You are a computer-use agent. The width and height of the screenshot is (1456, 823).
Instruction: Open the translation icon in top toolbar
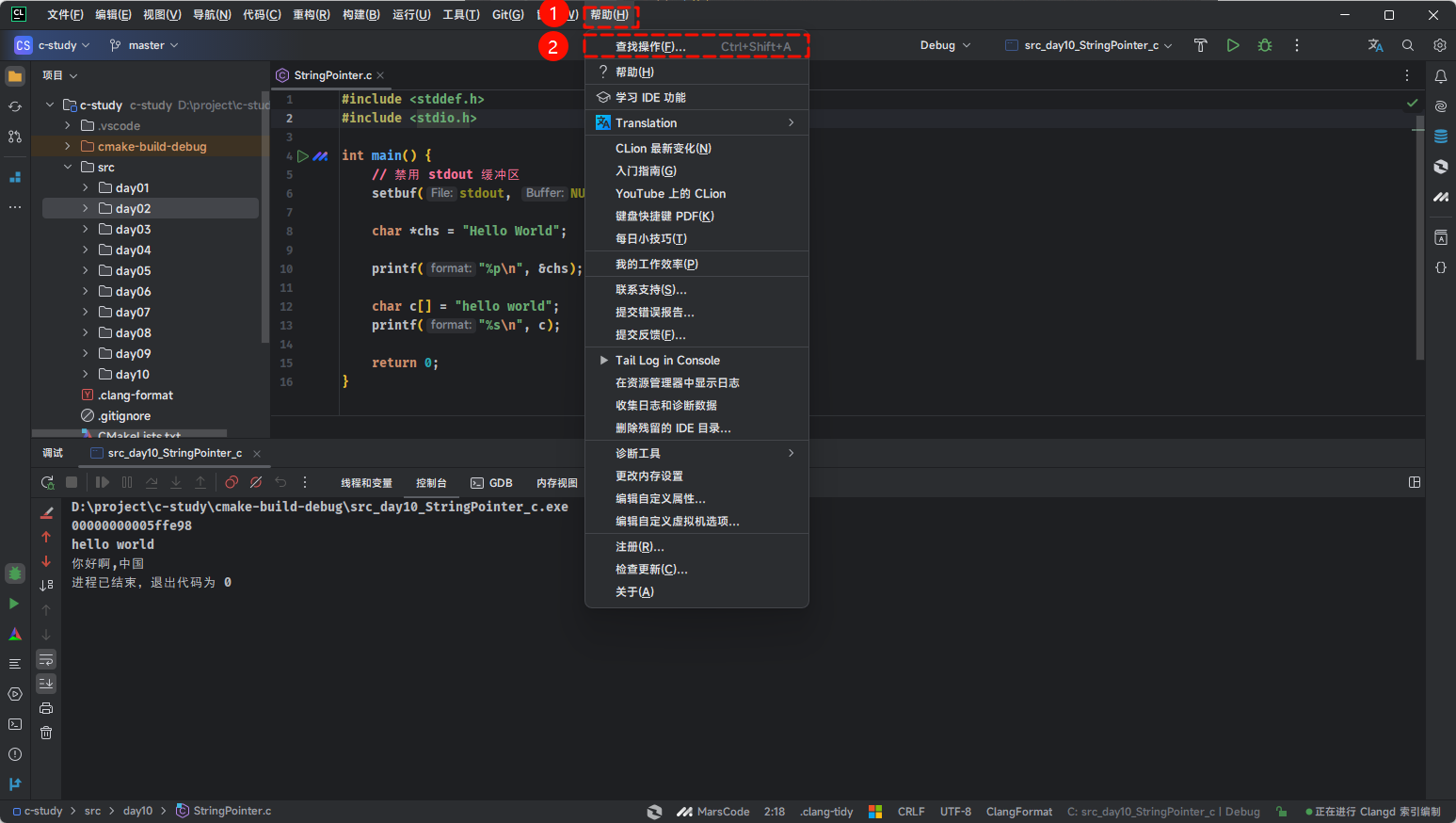1375,45
